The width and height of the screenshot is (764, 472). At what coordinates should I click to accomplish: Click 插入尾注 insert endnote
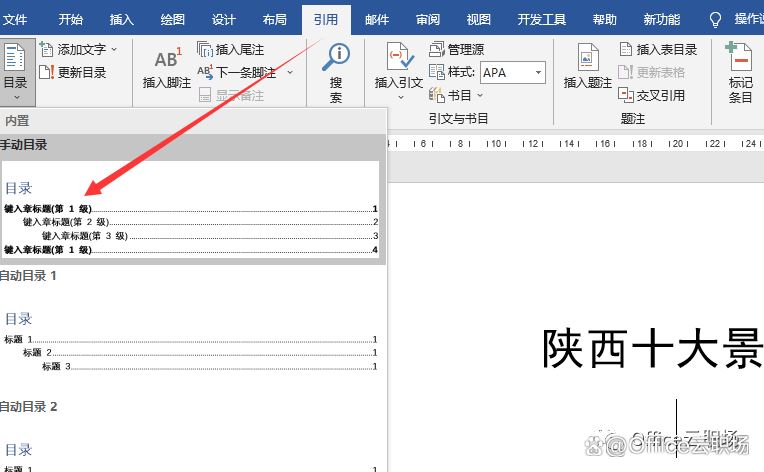(x=231, y=49)
